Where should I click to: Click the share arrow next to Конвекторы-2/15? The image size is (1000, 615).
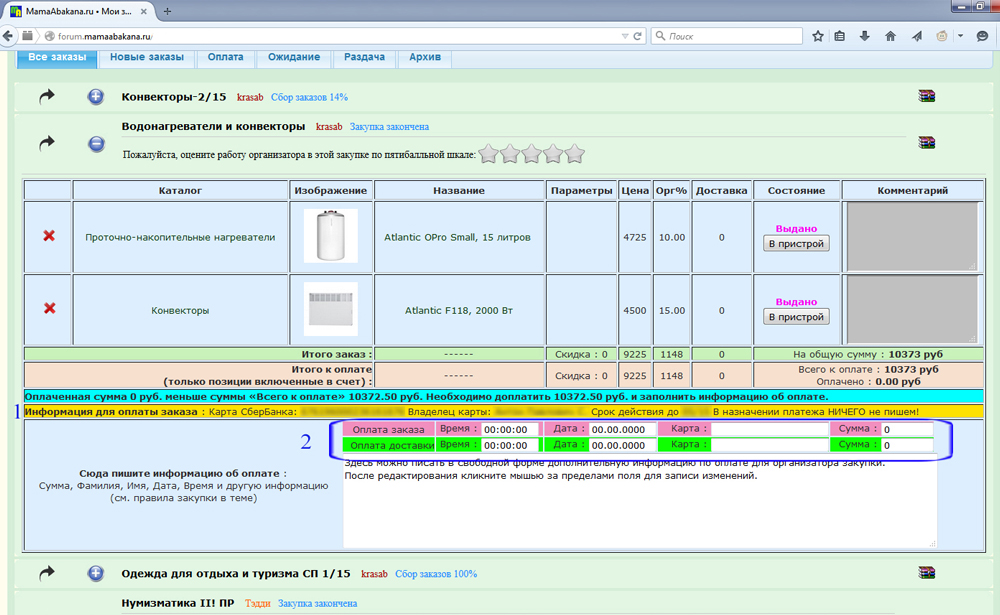point(48,97)
